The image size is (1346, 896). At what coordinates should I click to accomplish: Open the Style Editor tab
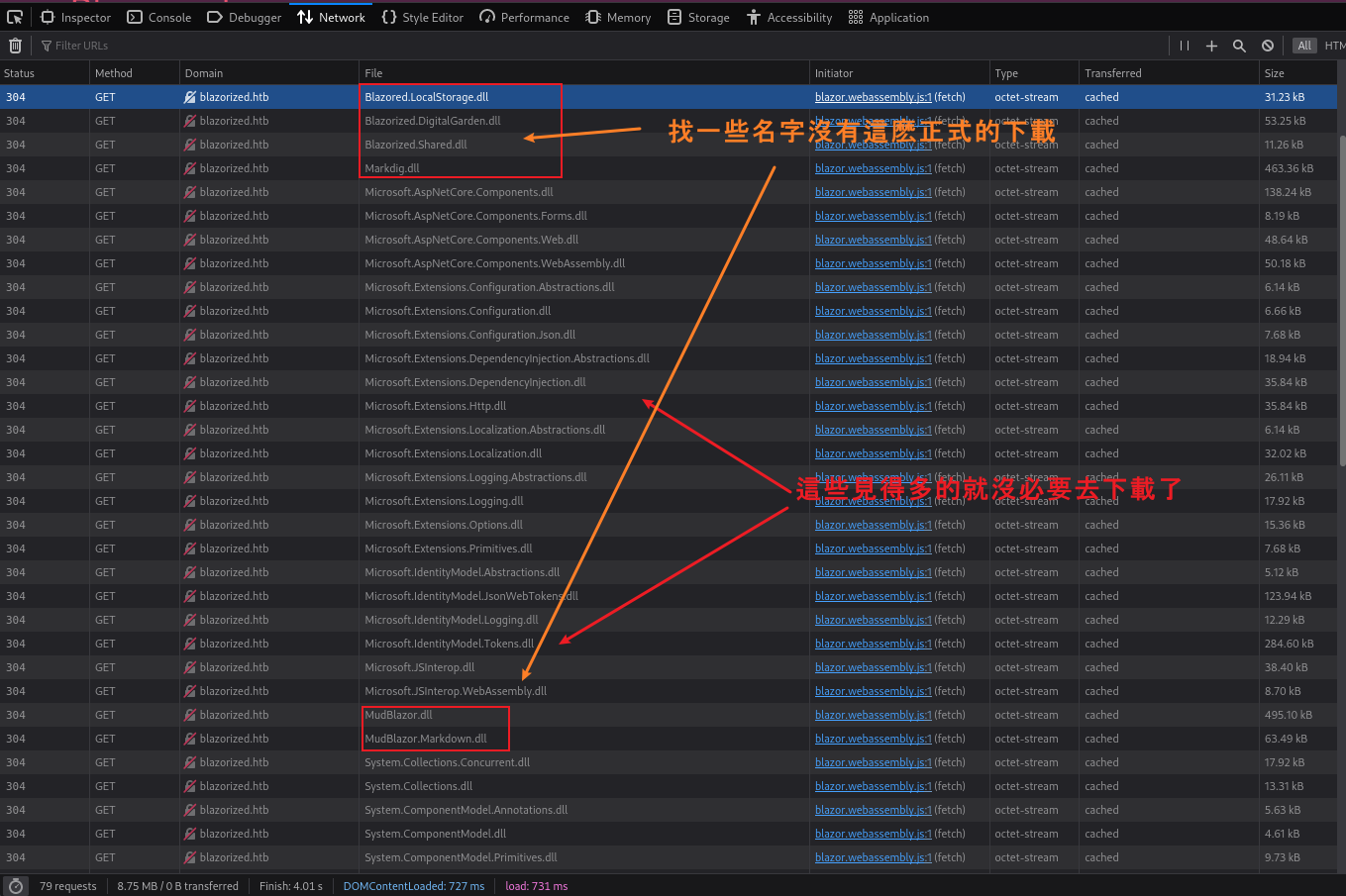click(x=423, y=17)
